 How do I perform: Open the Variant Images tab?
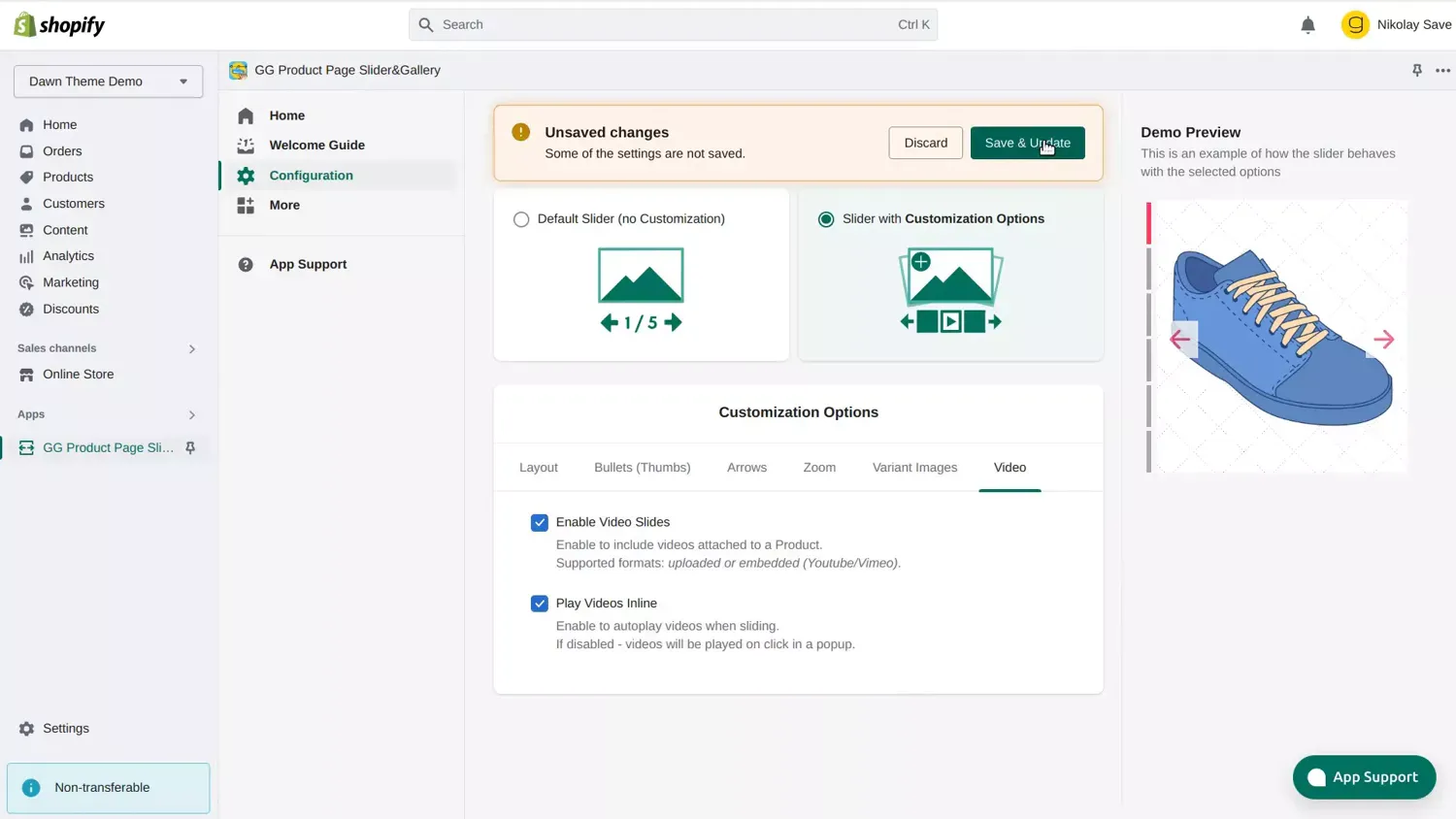pos(914,467)
